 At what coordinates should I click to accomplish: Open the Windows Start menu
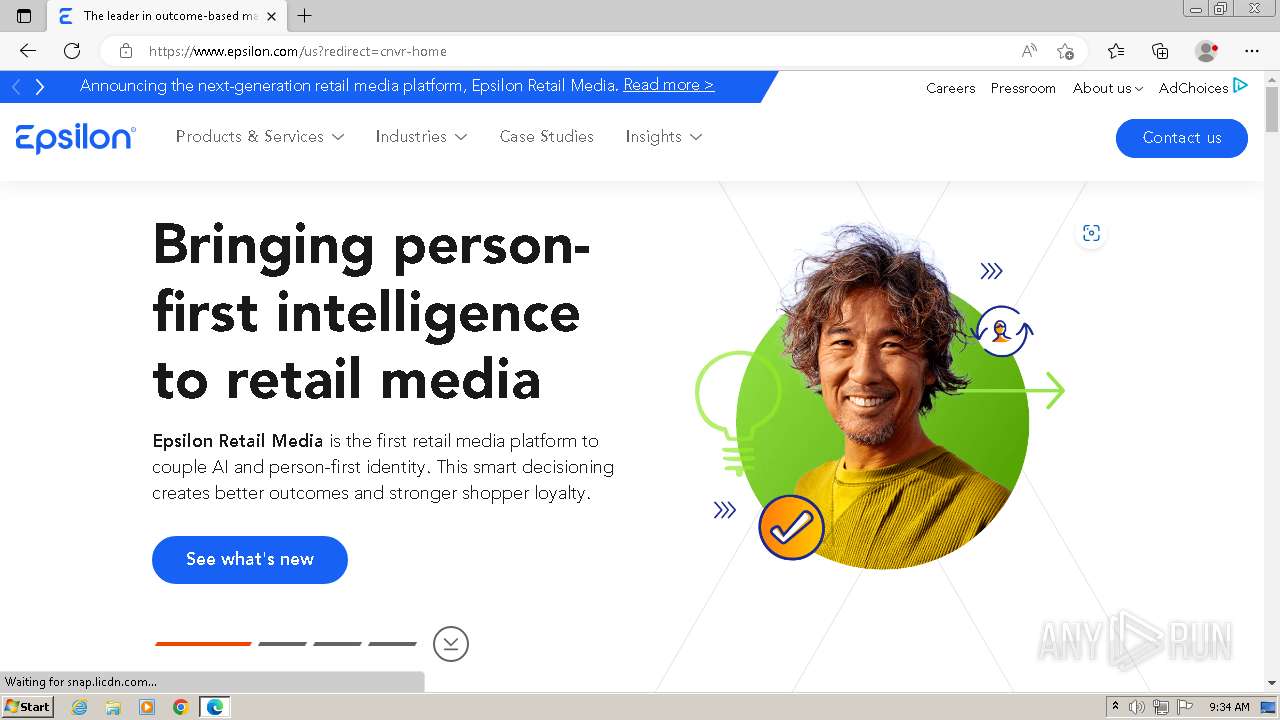click(x=28, y=707)
